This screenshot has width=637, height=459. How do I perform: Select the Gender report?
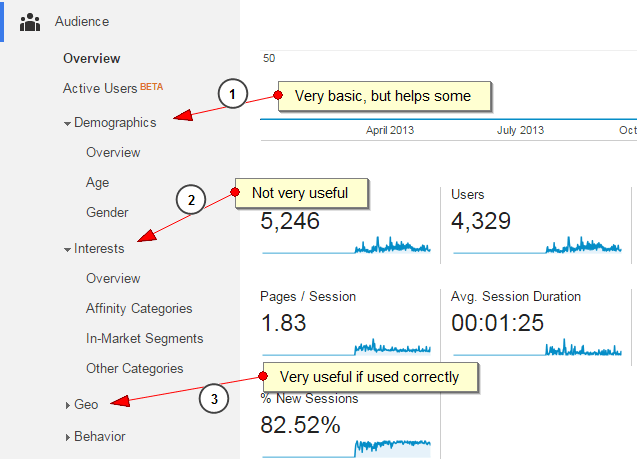click(x=107, y=212)
